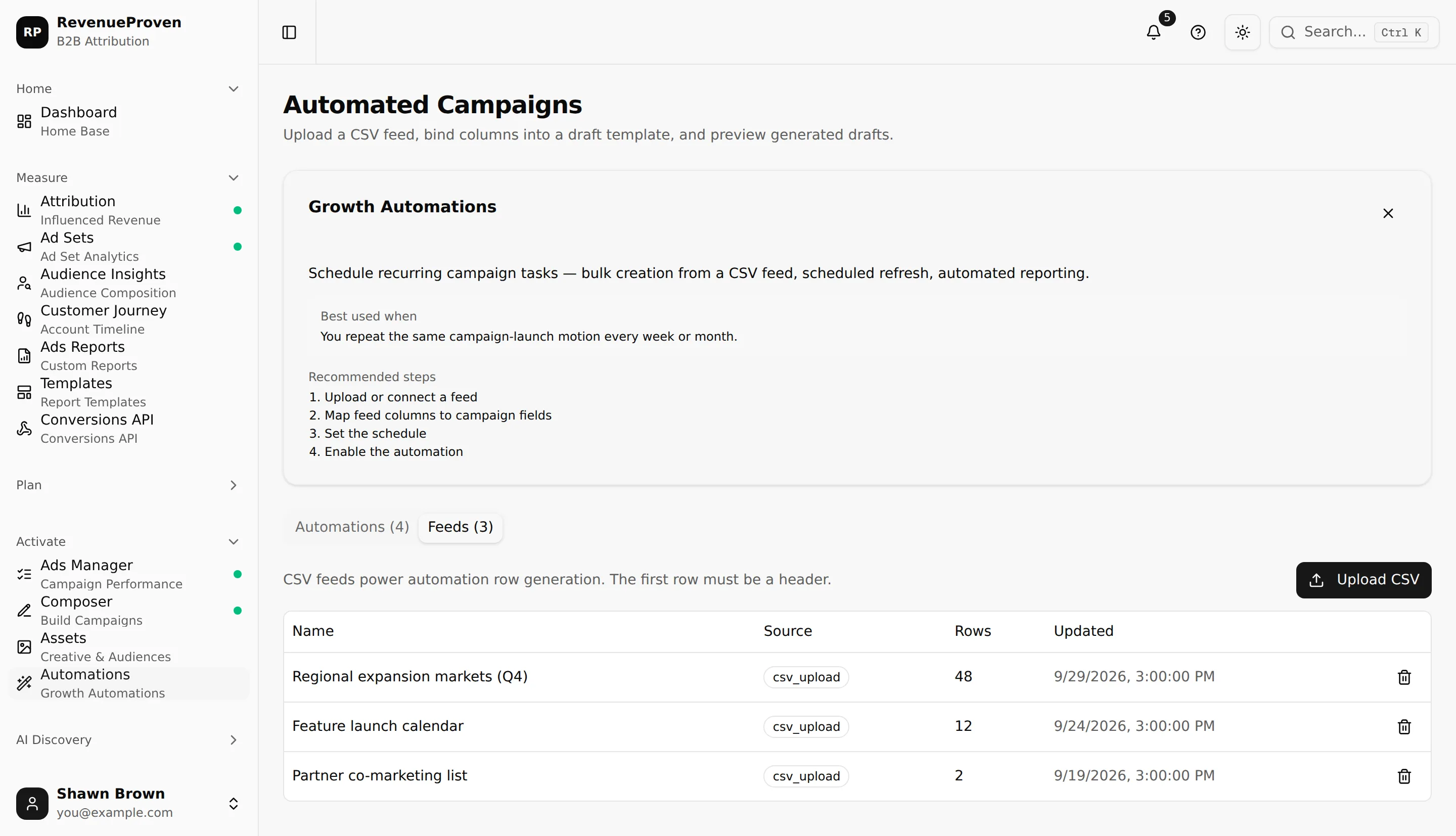Open Automations magic wand icon
This screenshot has height=836, width=1456.
pos(24,683)
